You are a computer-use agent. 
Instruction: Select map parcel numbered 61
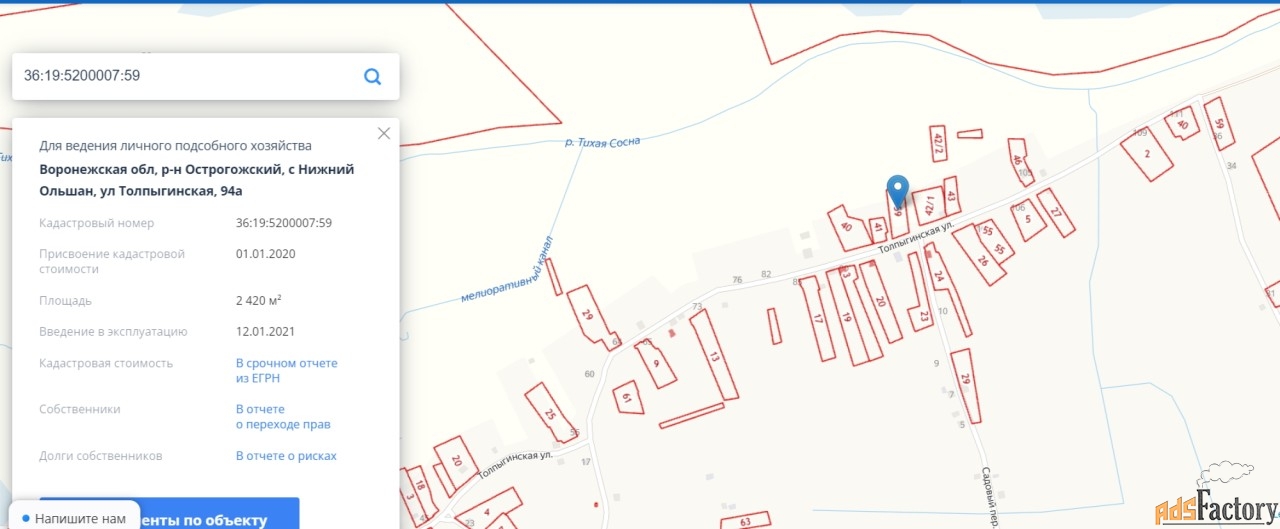click(627, 397)
